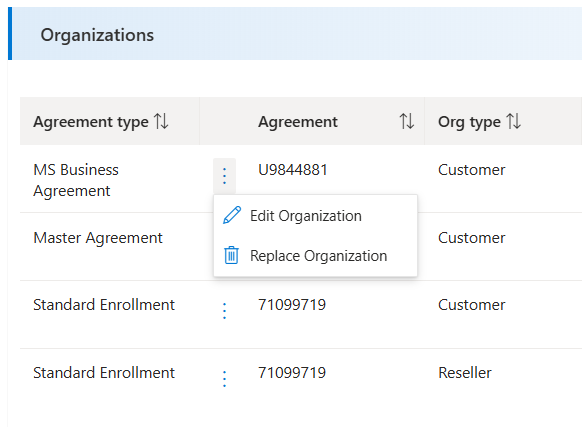This screenshot has height=427, width=582.
Task: Select the MS Business Agreement row label
Action: [x=76, y=180]
